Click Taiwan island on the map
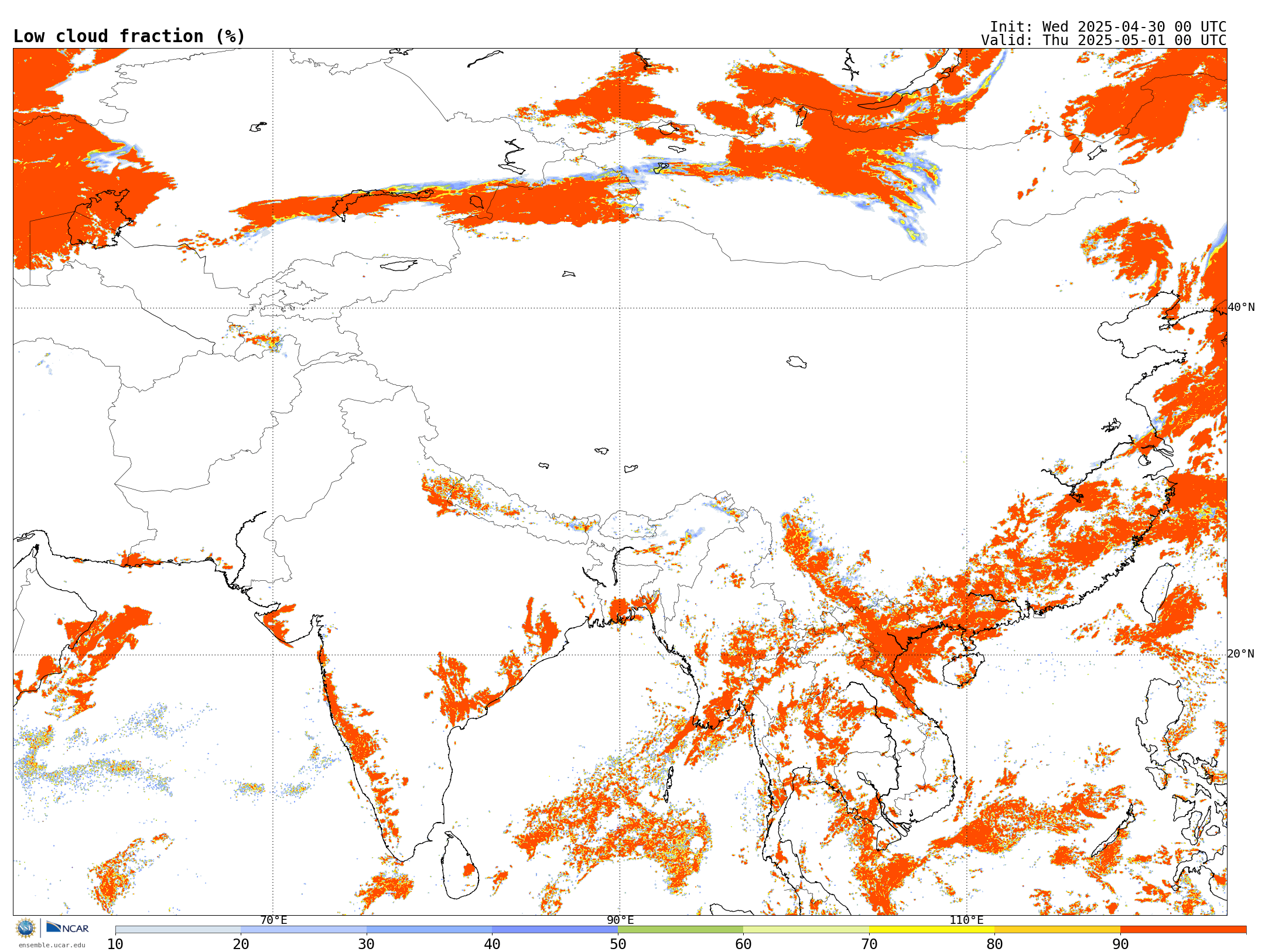The image size is (1265, 952). pyautogui.click(x=1158, y=591)
